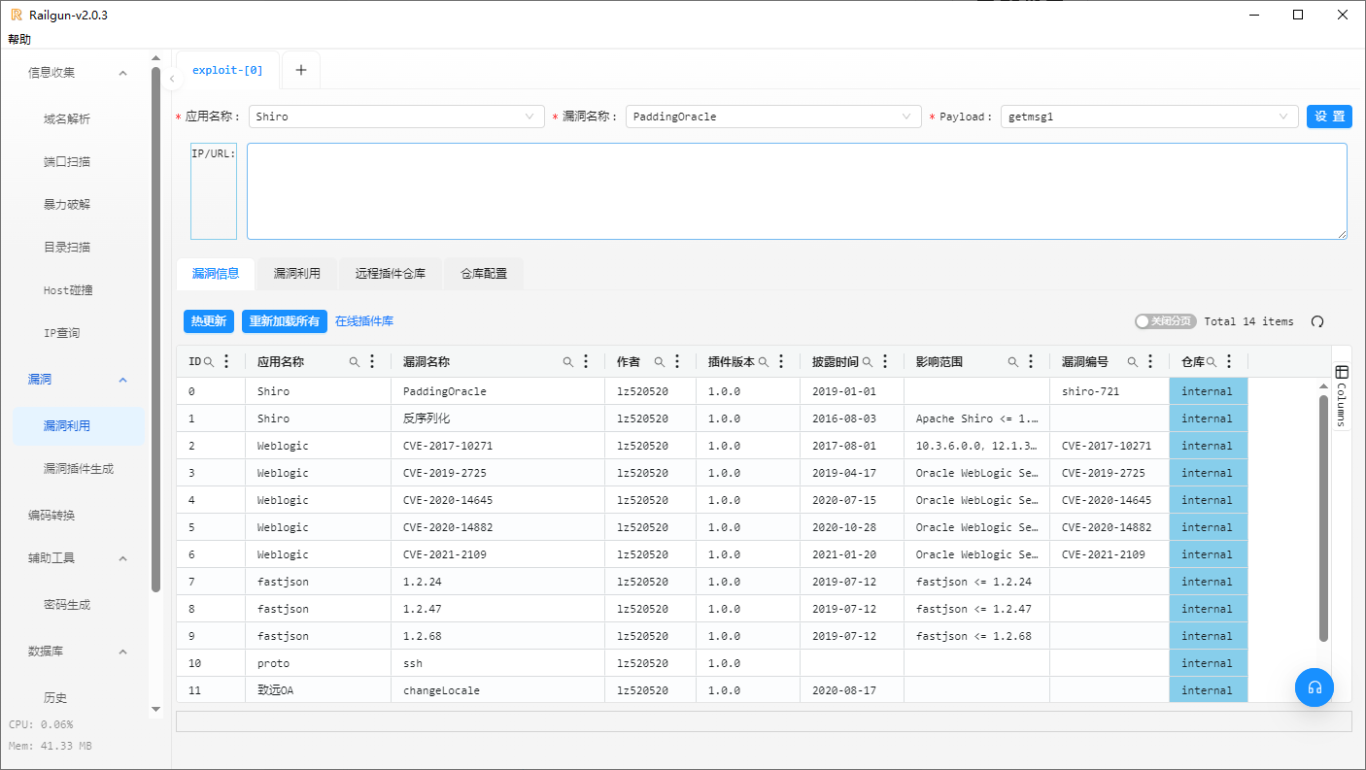
Task: Select 端口扫描 in the sidebar
Action: pos(67,162)
